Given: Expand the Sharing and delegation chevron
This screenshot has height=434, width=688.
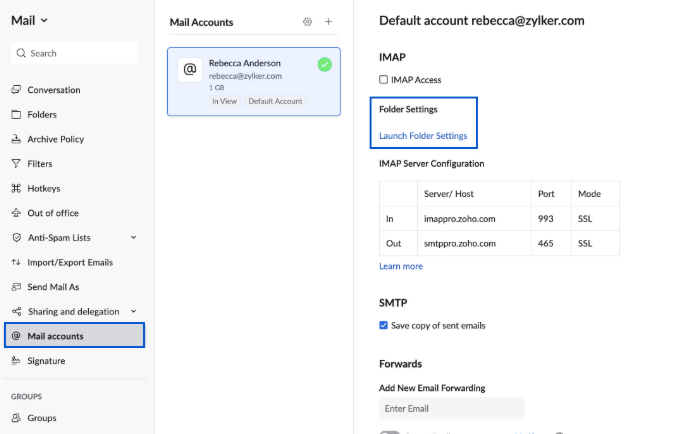Looking at the screenshot, I should 133,311.
